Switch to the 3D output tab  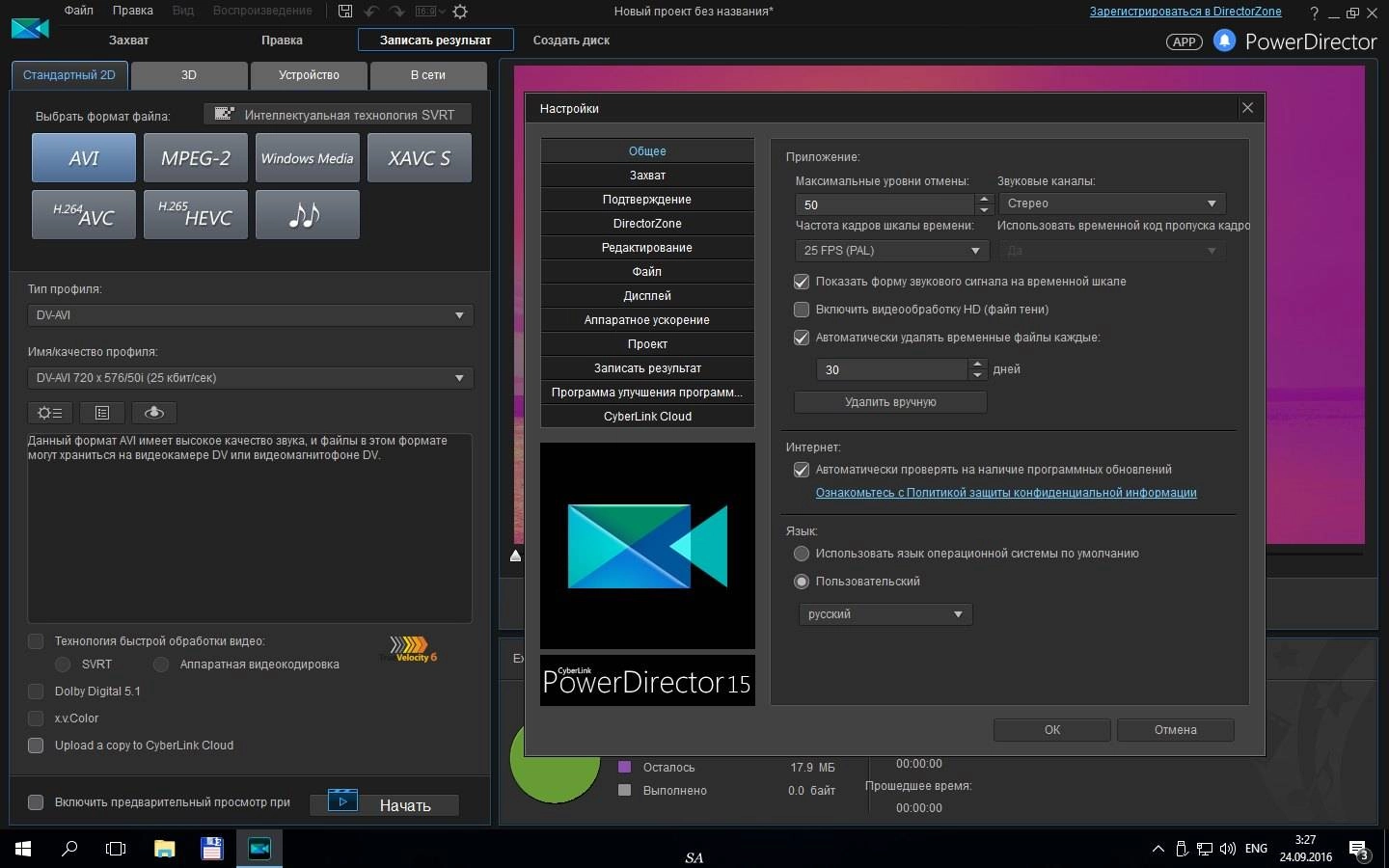pos(189,75)
